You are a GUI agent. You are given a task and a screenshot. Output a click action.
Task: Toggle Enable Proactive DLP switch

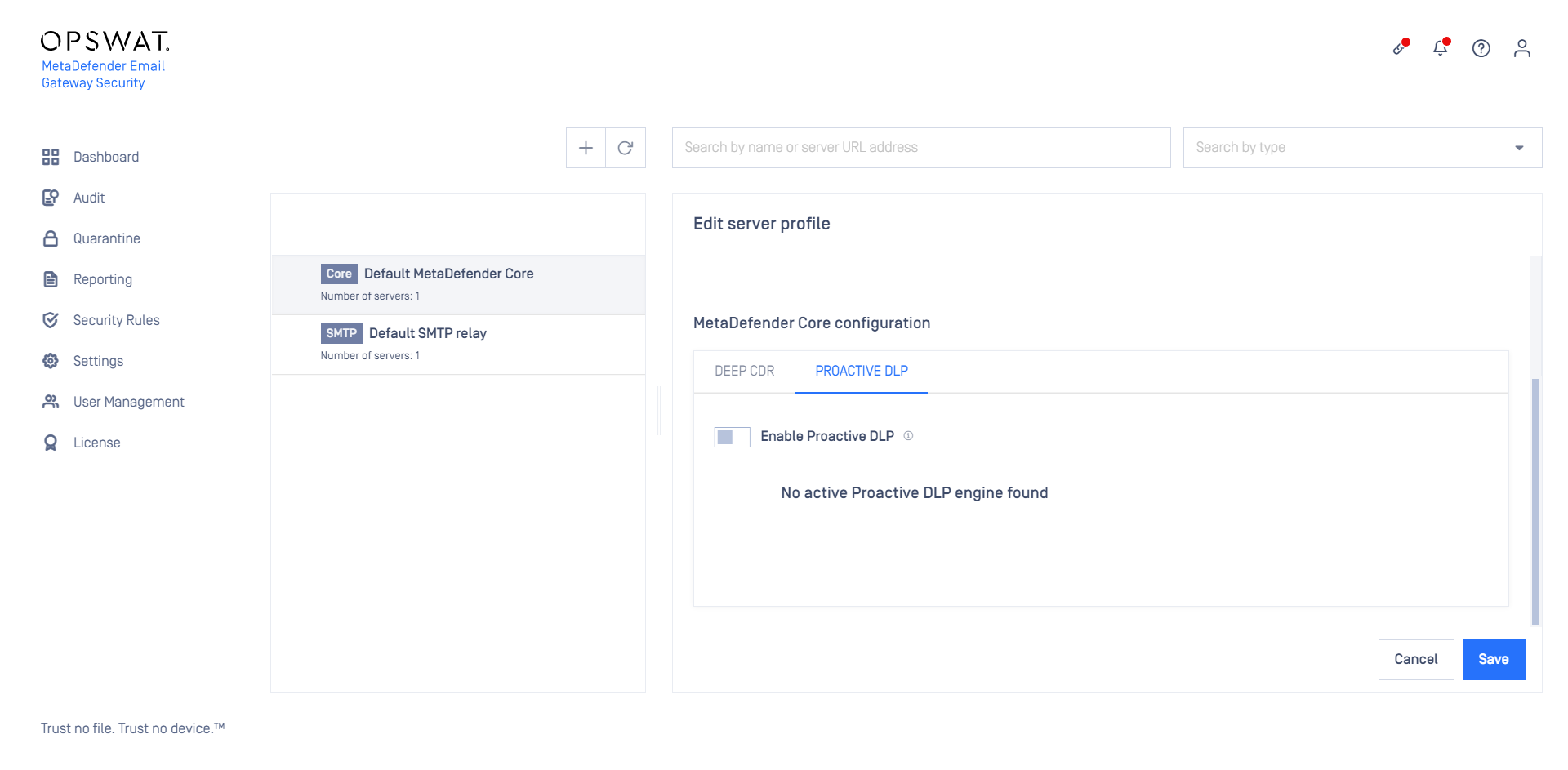732,437
